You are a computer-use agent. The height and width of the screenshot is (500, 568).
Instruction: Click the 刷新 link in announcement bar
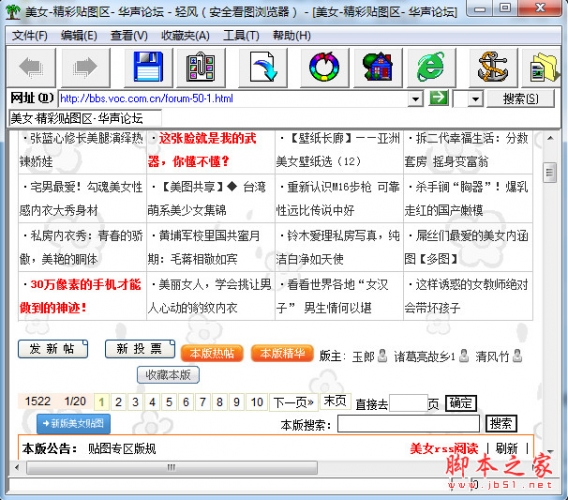pos(506,449)
